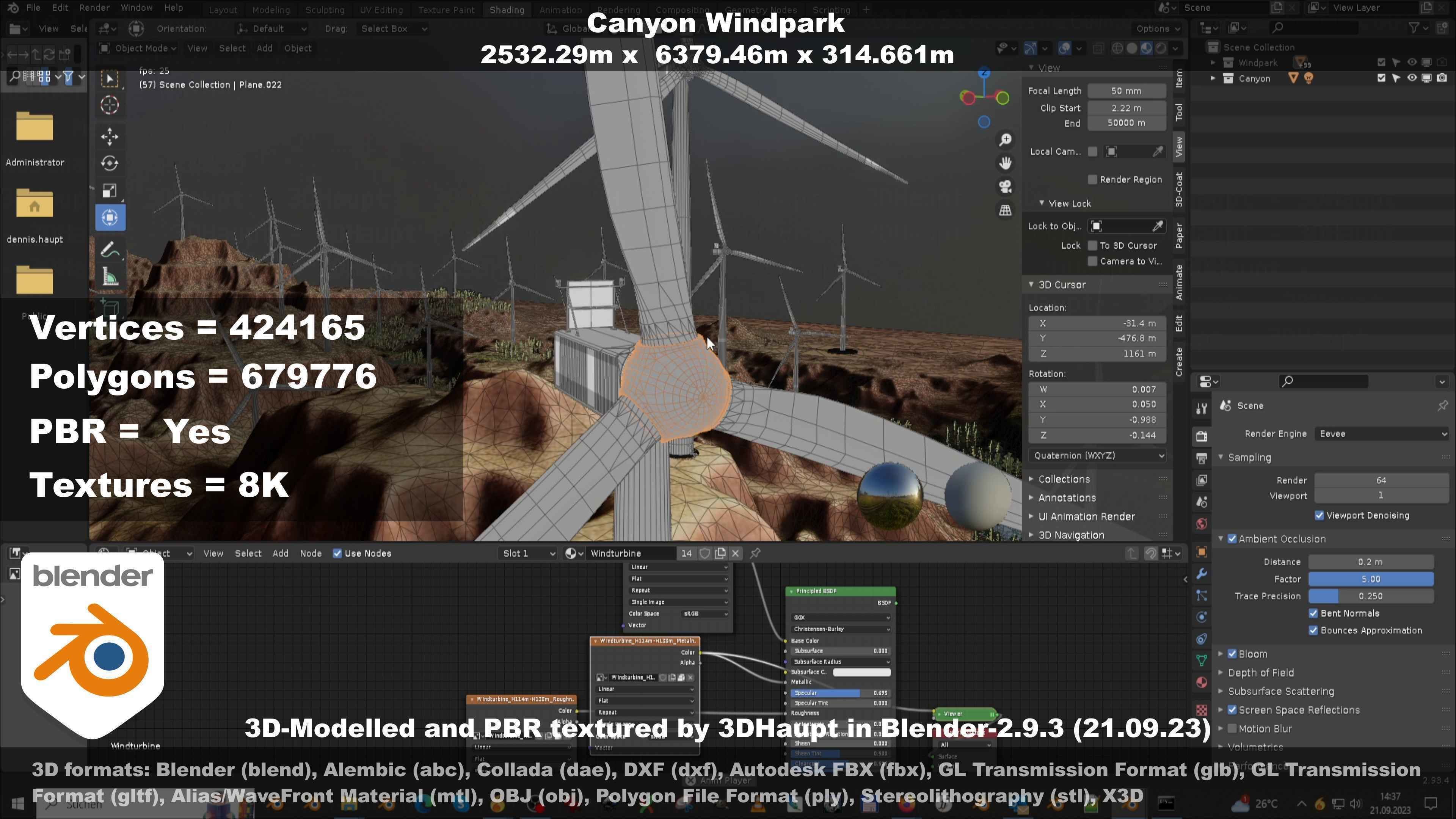Screen dimensions: 1456x819
Task: Disable Ambient Occlusion checkbox
Action: pos(1233,539)
